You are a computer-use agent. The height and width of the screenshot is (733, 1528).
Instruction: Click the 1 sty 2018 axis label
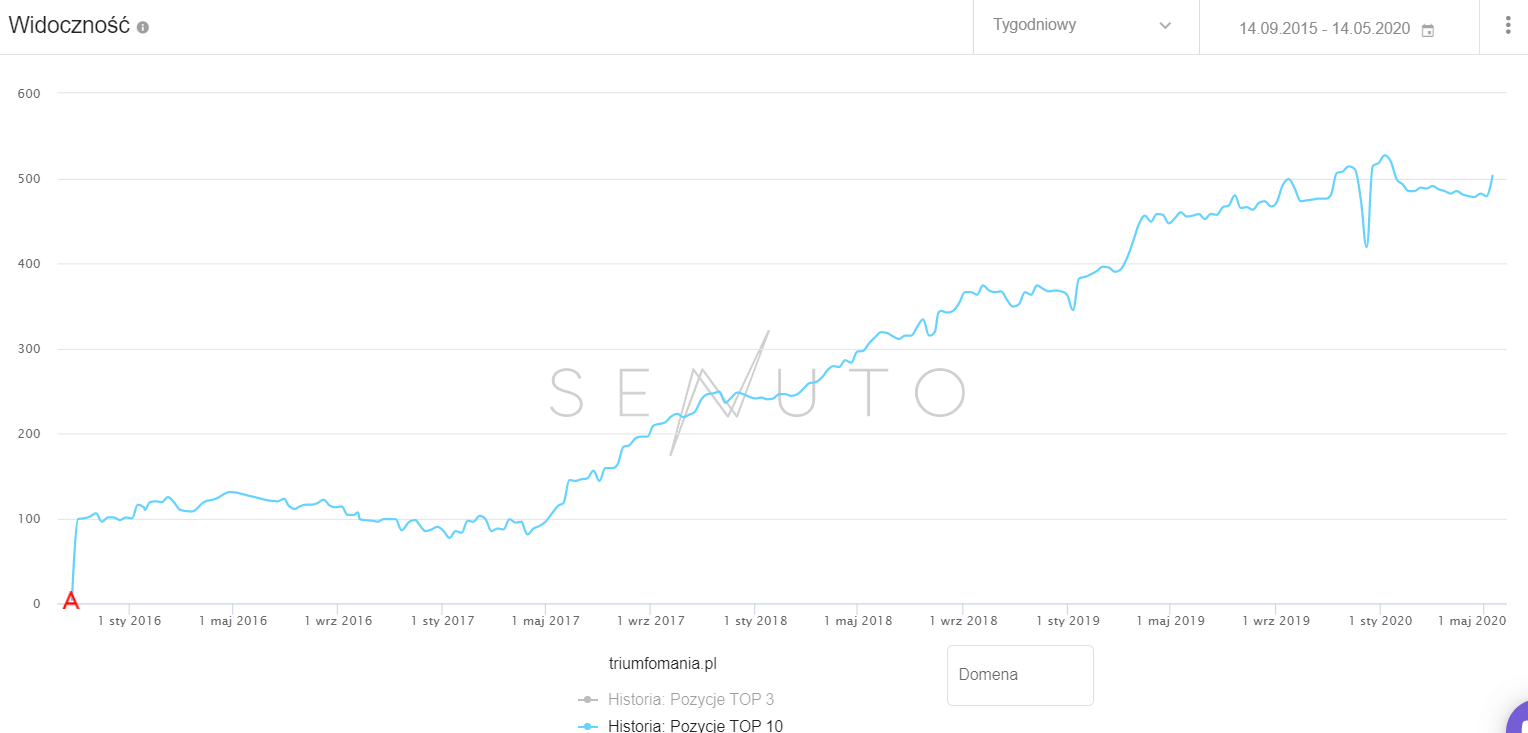(x=755, y=621)
